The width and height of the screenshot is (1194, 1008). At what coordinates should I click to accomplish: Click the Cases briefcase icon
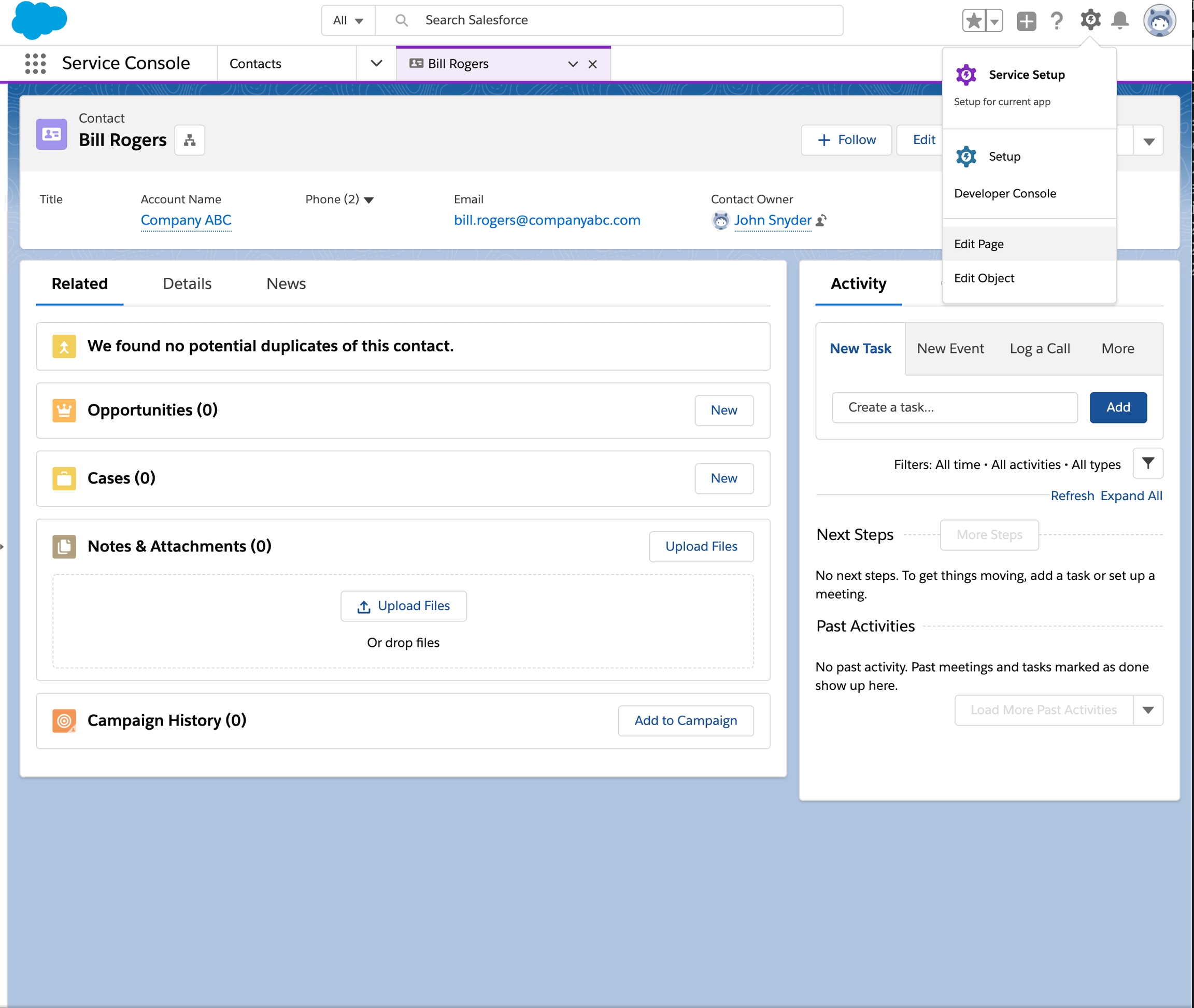pos(64,478)
